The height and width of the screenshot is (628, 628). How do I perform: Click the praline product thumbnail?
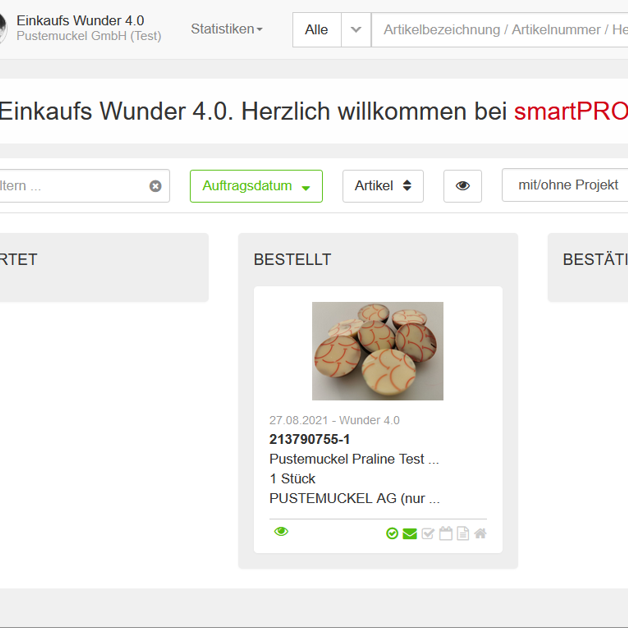(x=378, y=351)
